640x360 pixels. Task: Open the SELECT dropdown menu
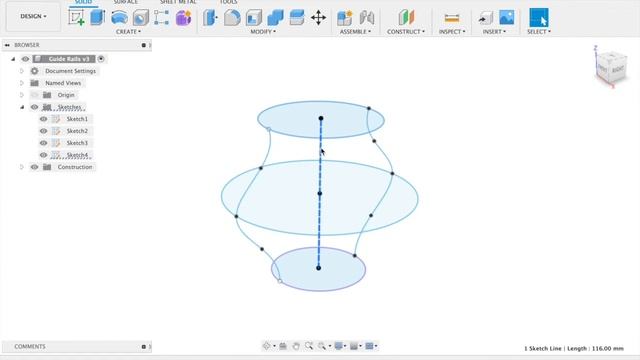coord(539,31)
